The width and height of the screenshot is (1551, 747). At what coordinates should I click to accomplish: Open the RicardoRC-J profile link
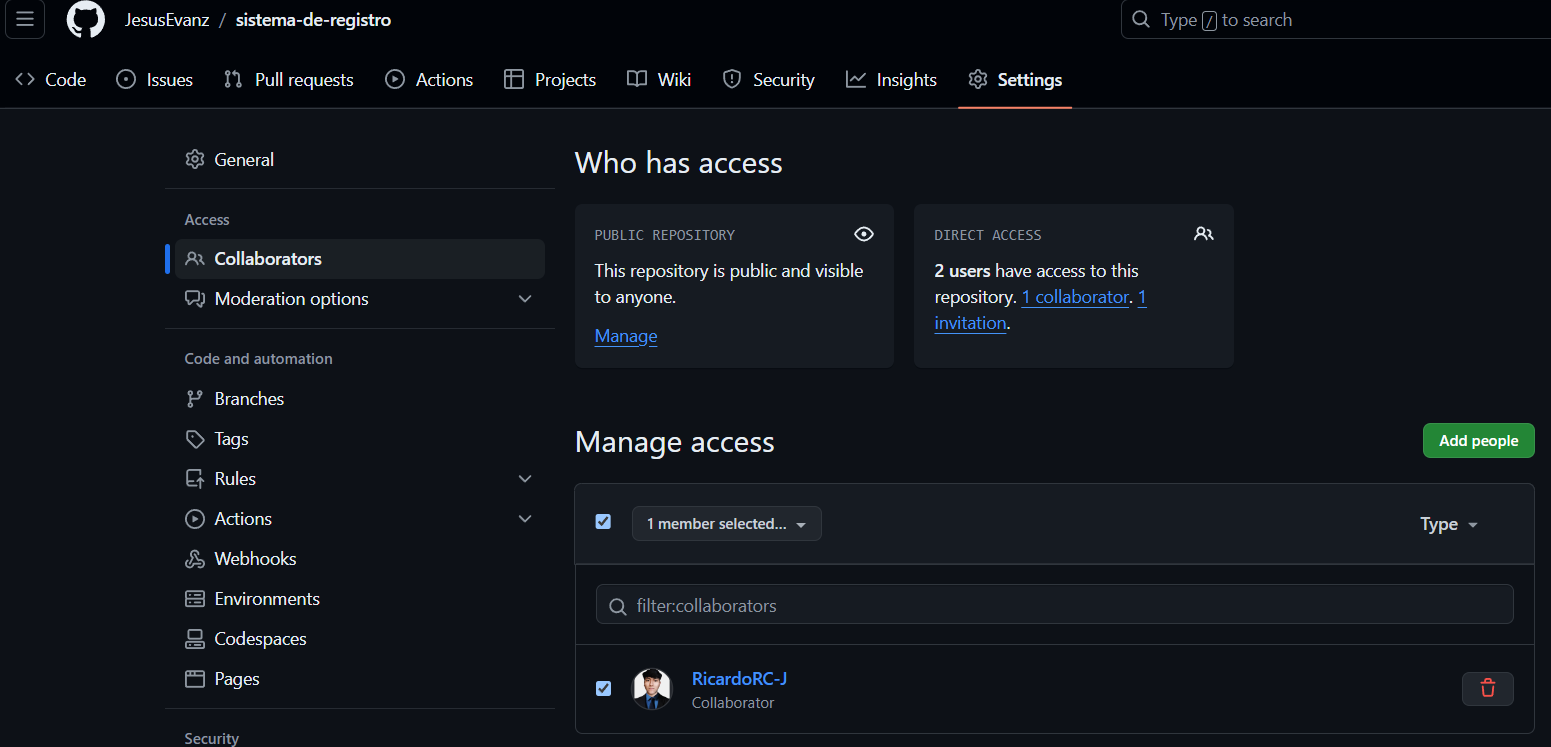coord(740,679)
